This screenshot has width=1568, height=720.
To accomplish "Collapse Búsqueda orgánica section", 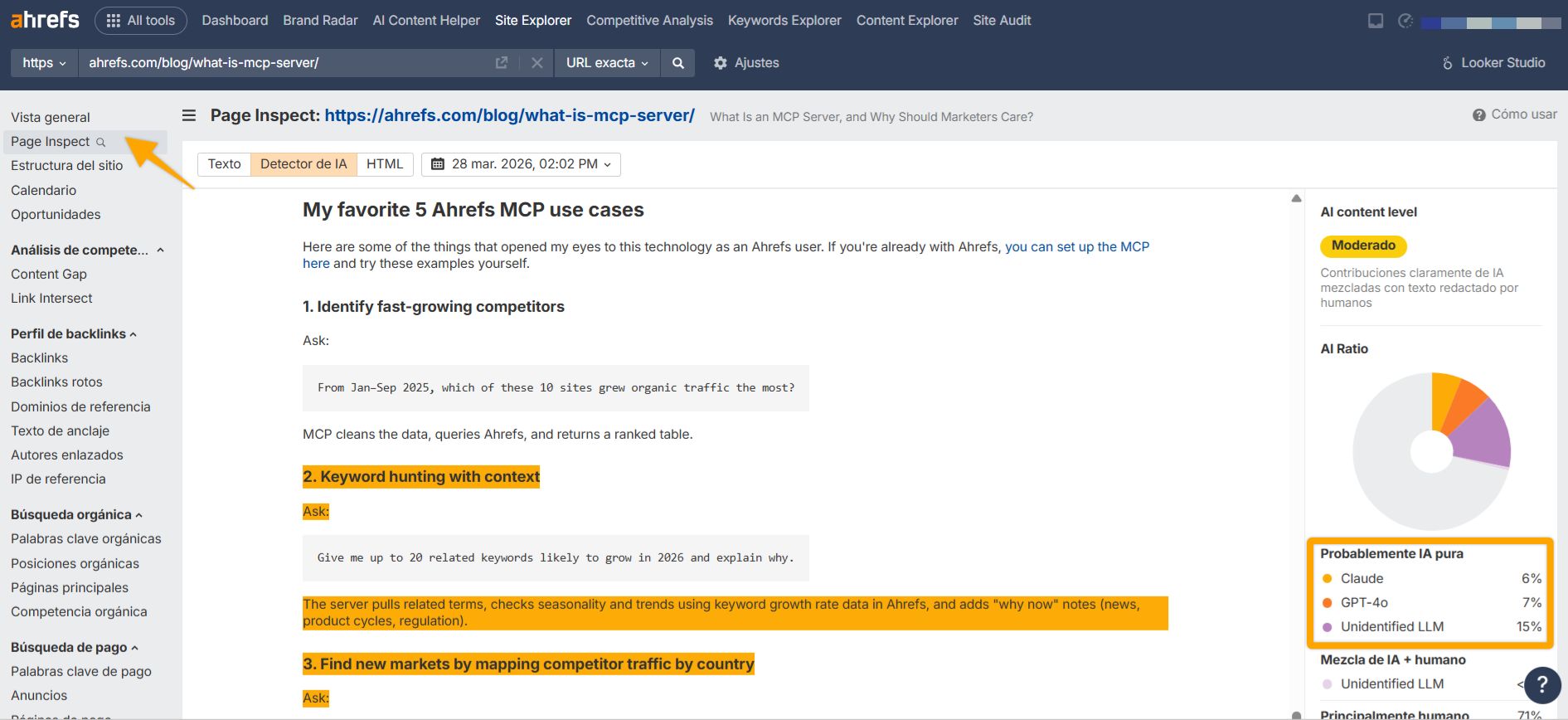I will click(x=76, y=515).
